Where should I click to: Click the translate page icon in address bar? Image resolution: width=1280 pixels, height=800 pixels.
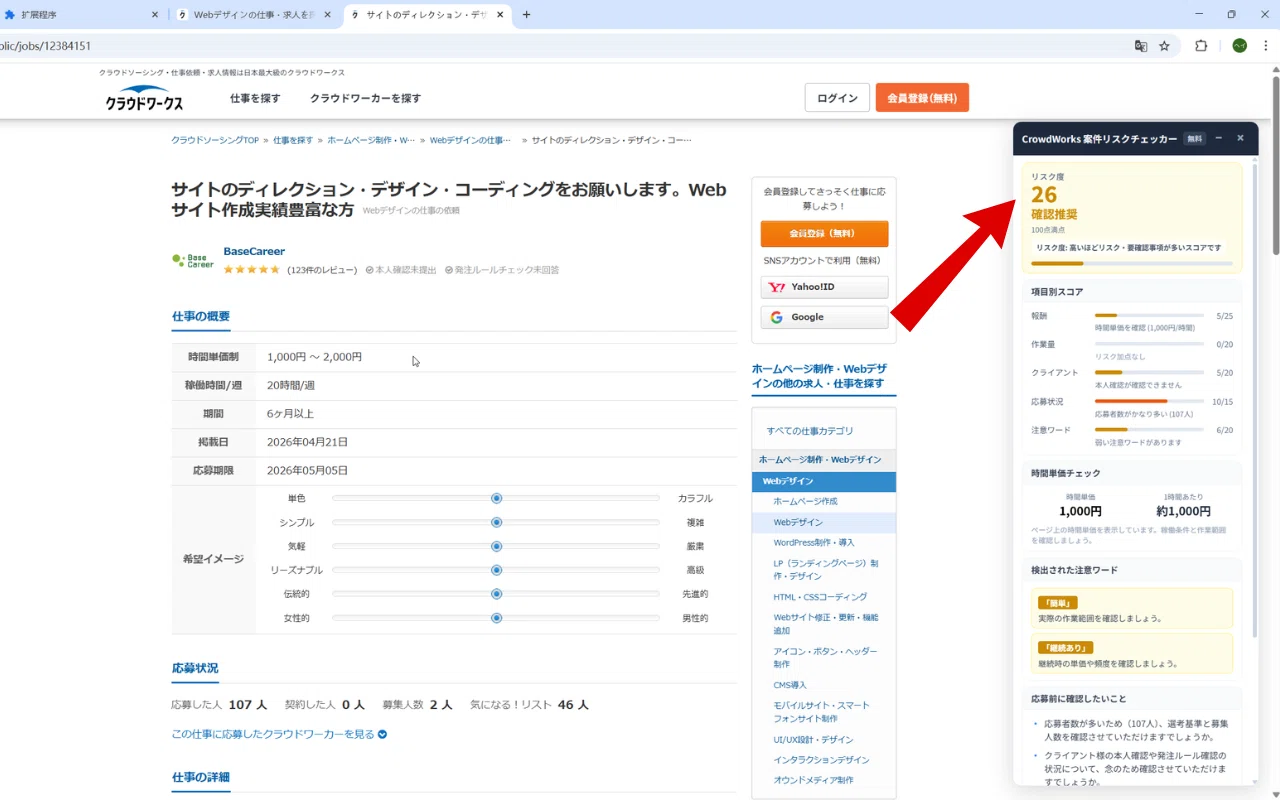pyautogui.click(x=1141, y=46)
